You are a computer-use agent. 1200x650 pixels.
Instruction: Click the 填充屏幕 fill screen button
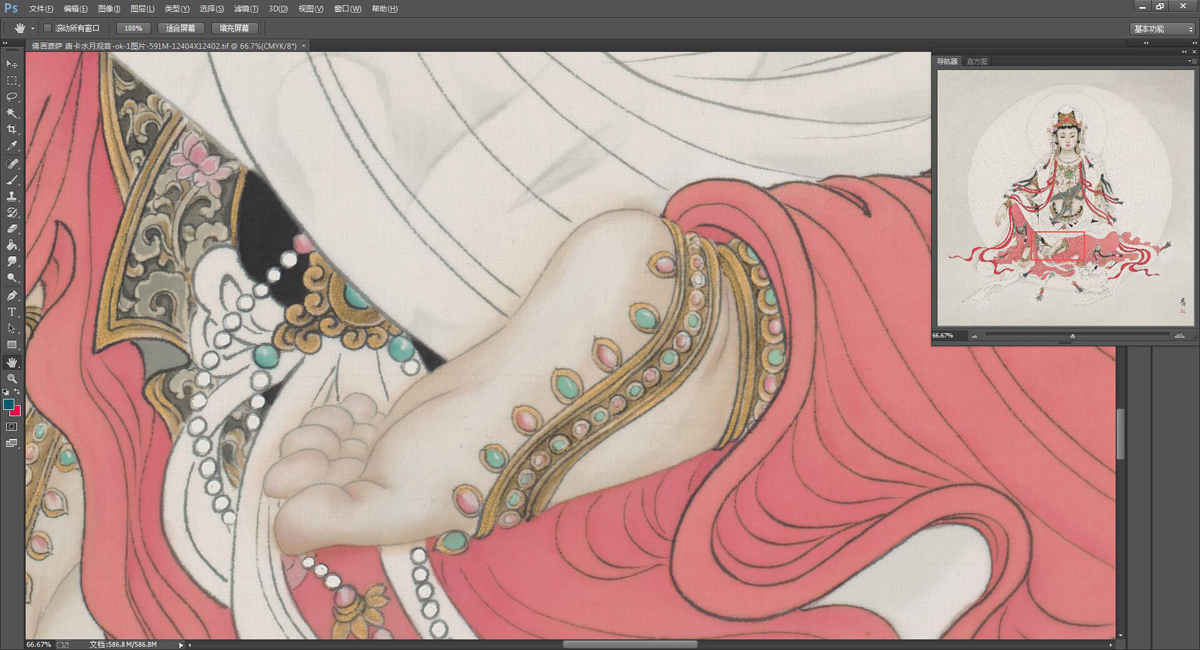235,28
